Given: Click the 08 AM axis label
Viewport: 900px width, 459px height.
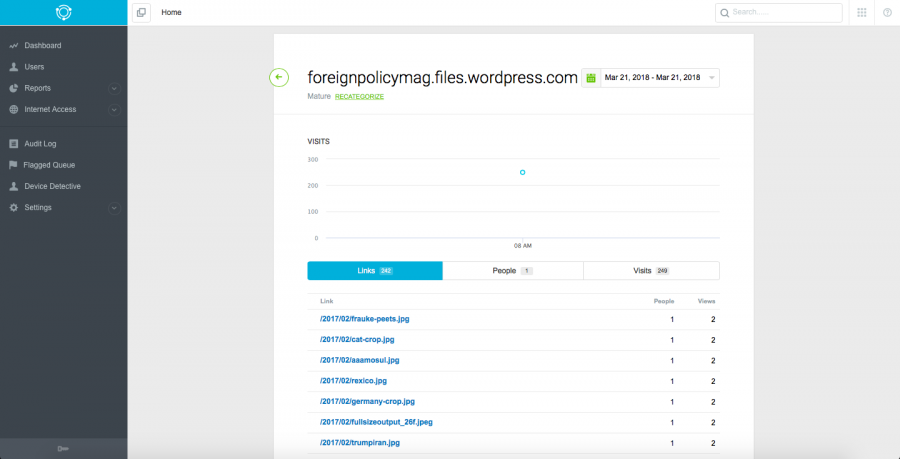Looking at the screenshot, I should click(522, 246).
